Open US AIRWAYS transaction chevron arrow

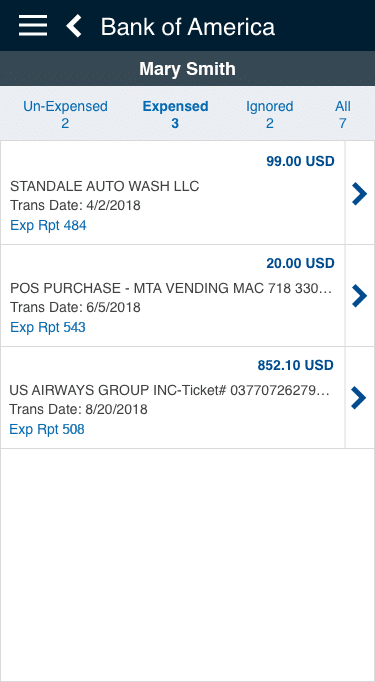click(359, 398)
